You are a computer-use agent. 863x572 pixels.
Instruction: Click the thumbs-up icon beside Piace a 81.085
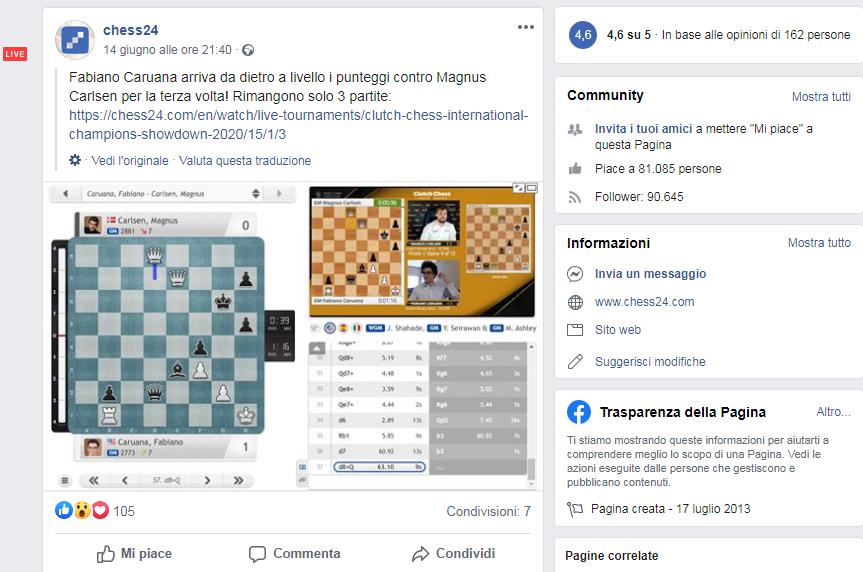pos(575,168)
